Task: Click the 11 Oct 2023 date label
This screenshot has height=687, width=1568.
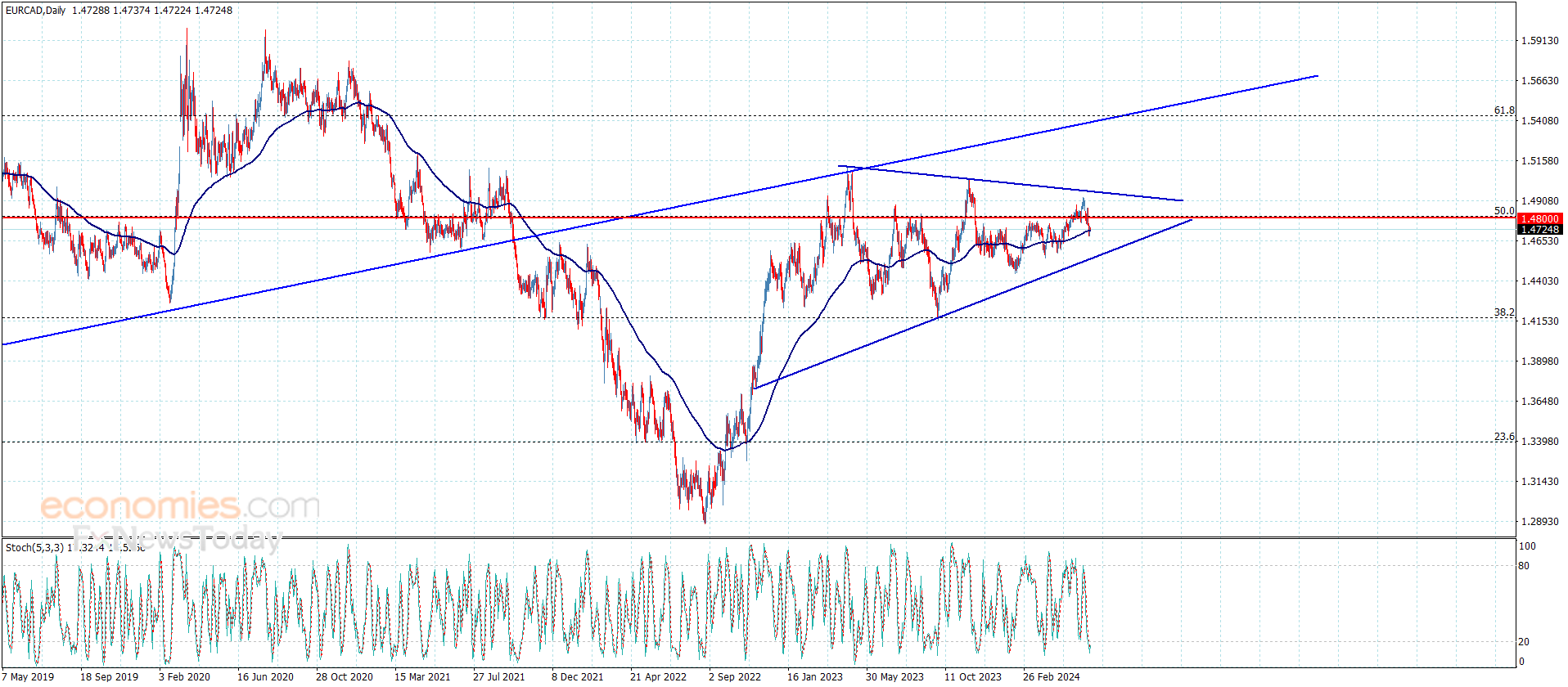Action: pos(973,677)
